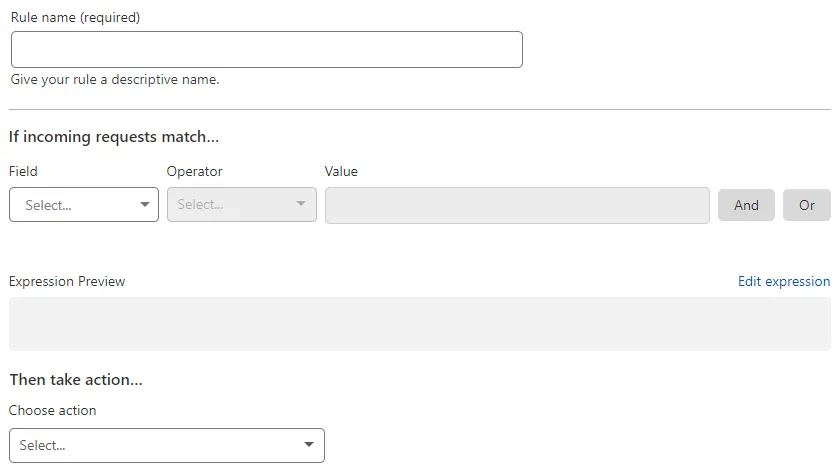This screenshot has height=473, width=839.
Task: Open the Edit expression link
Action: [783, 282]
